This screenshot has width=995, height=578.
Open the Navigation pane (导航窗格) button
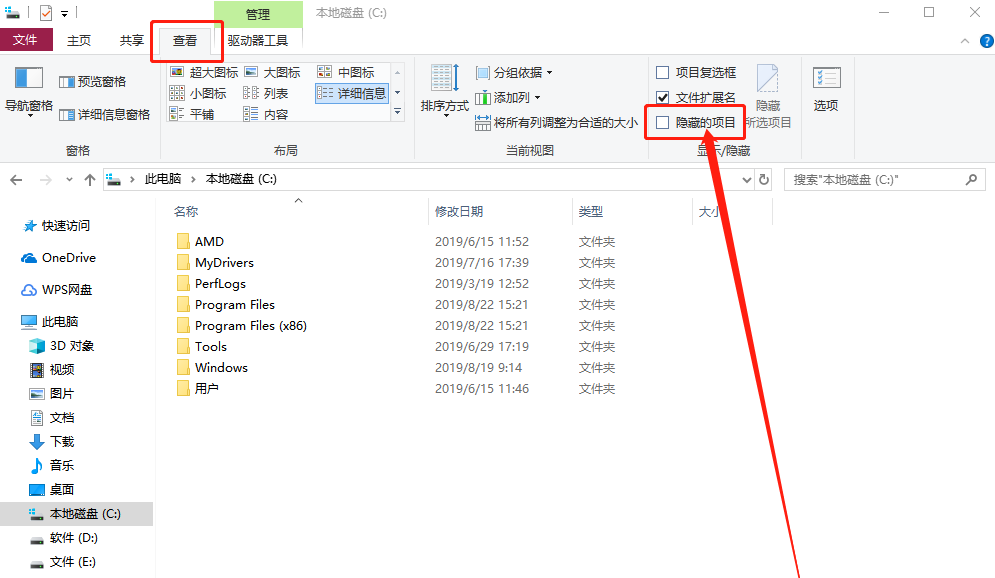29,91
